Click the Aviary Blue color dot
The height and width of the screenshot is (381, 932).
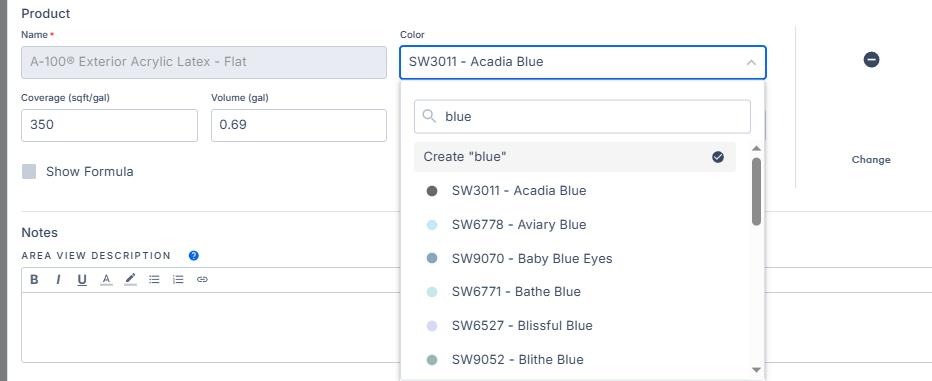point(432,225)
